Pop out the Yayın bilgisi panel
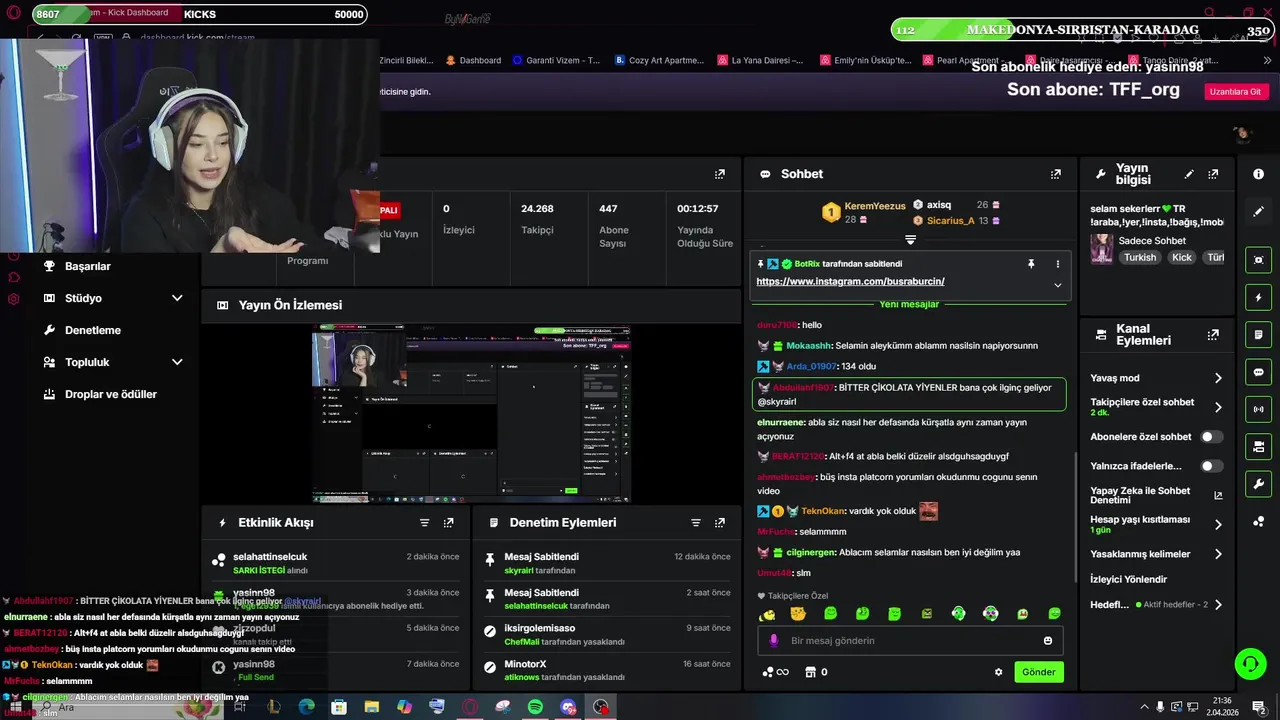The width and height of the screenshot is (1280, 720). (x=1213, y=174)
